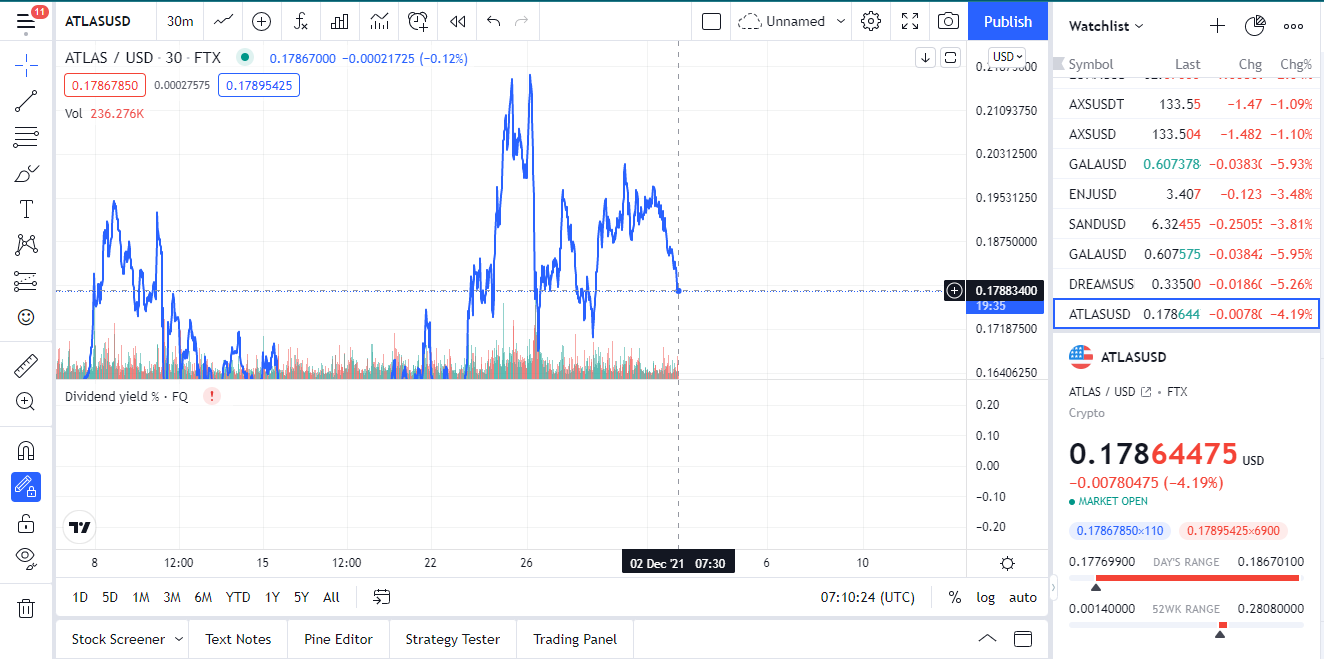
Task: Select the brush drawing tool
Action: (x=26, y=173)
